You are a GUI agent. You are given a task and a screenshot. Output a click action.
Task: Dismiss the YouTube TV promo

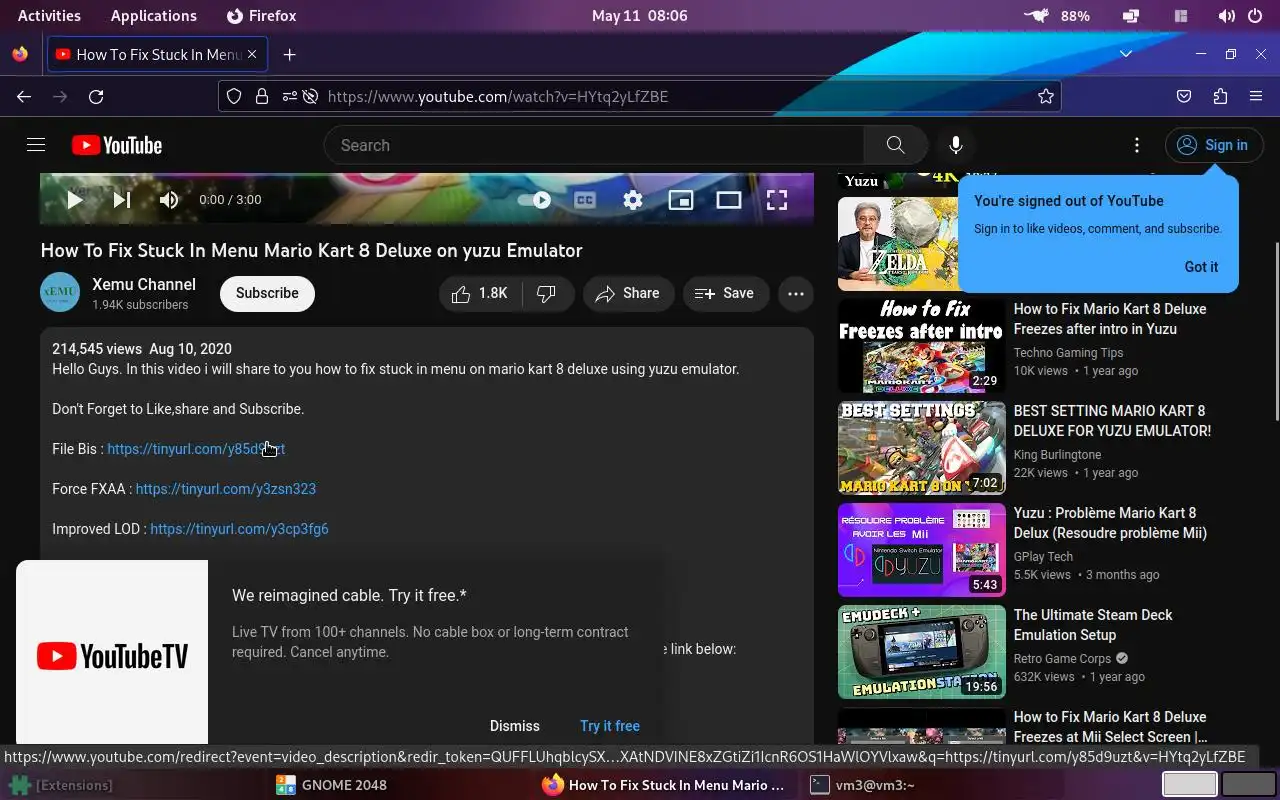tap(515, 726)
